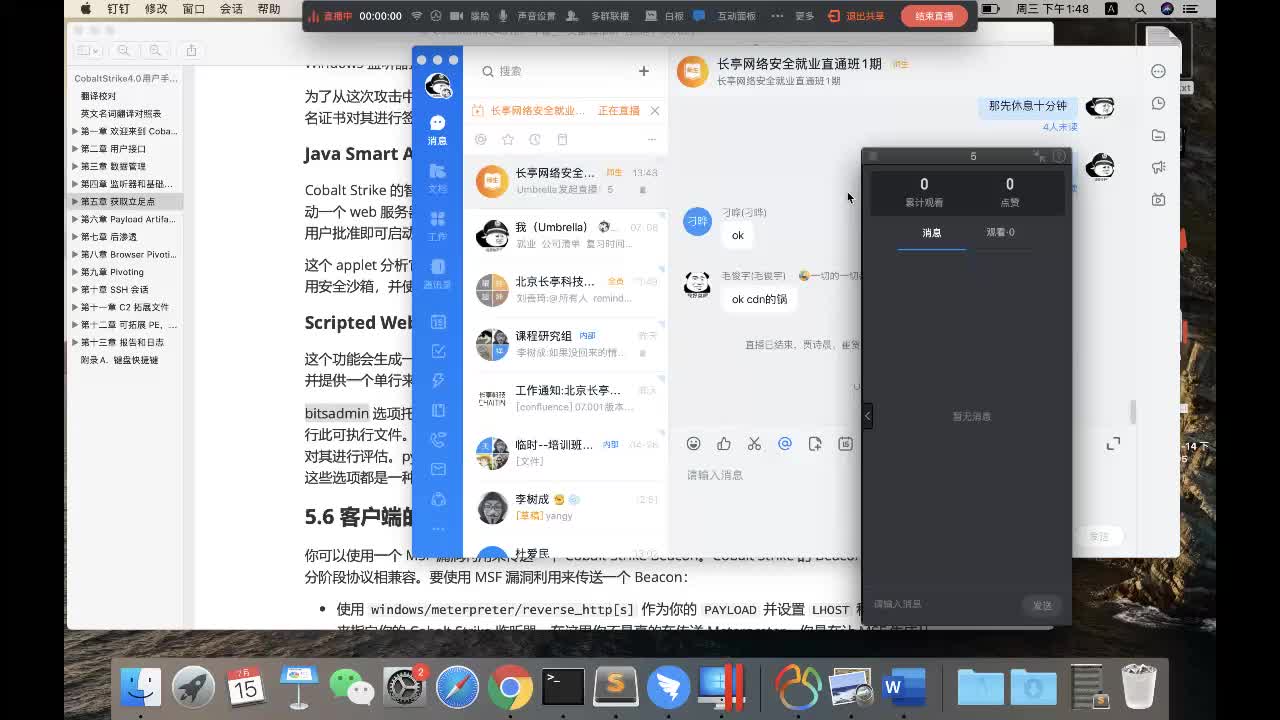Switch to the 消息 tab in live panel
The image size is (1280, 720).
pos(932,233)
